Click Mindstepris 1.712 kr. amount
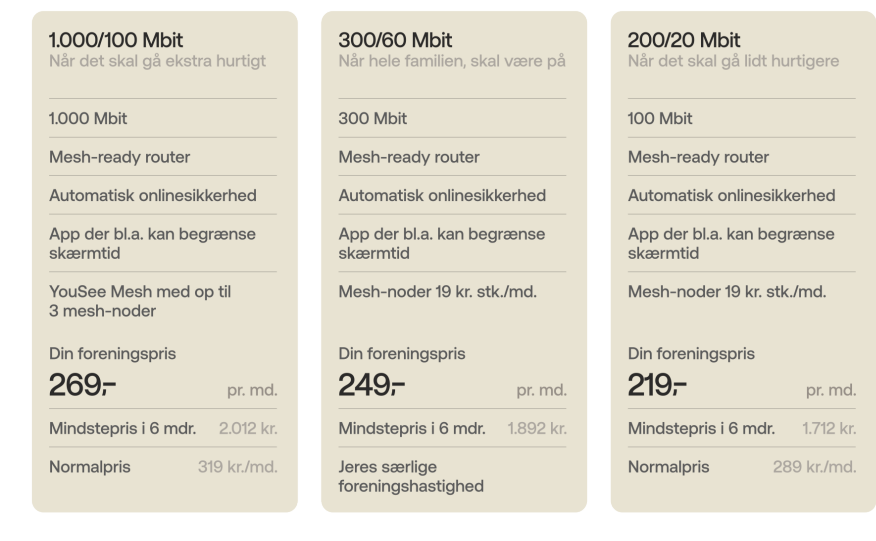The width and height of the screenshot is (876, 541). (829, 429)
